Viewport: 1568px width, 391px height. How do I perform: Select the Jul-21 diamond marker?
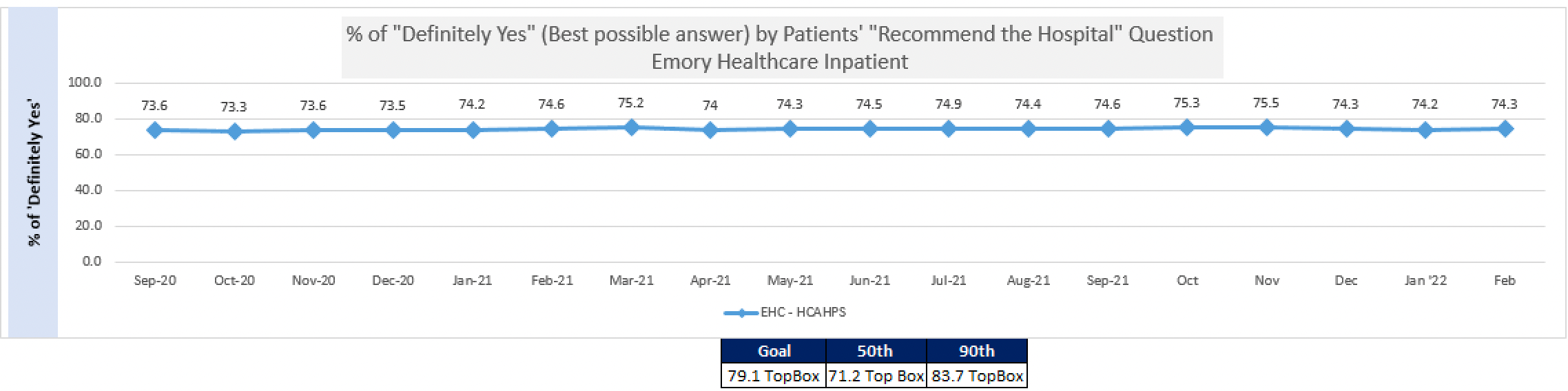click(949, 129)
